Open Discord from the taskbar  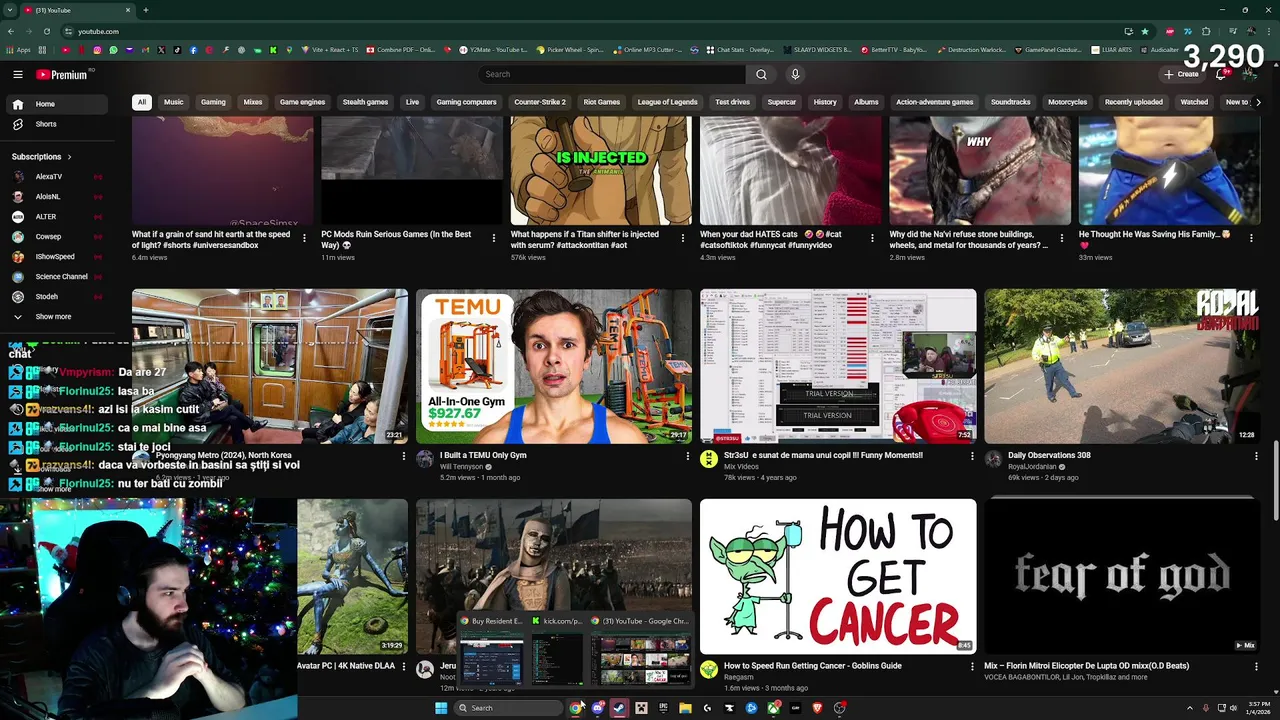point(598,708)
